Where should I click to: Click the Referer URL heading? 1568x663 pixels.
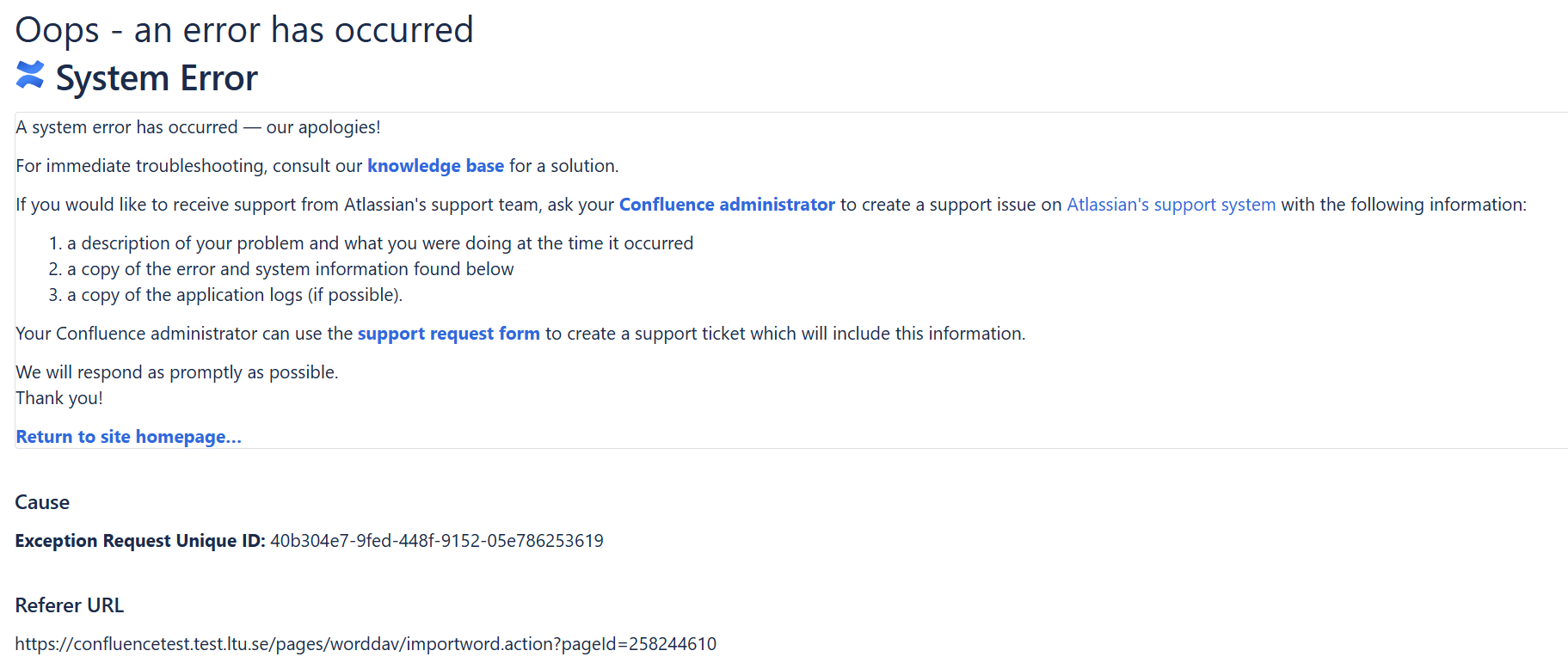tap(70, 605)
